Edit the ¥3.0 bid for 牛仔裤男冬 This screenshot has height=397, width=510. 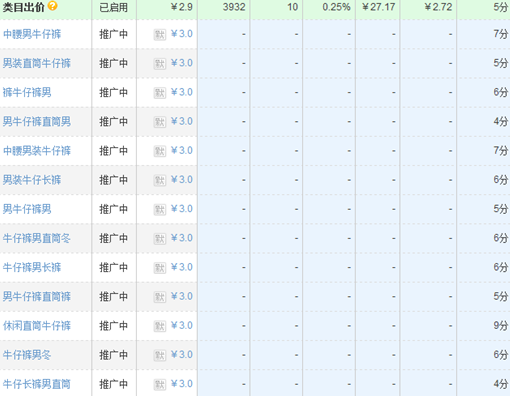(182, 355)
